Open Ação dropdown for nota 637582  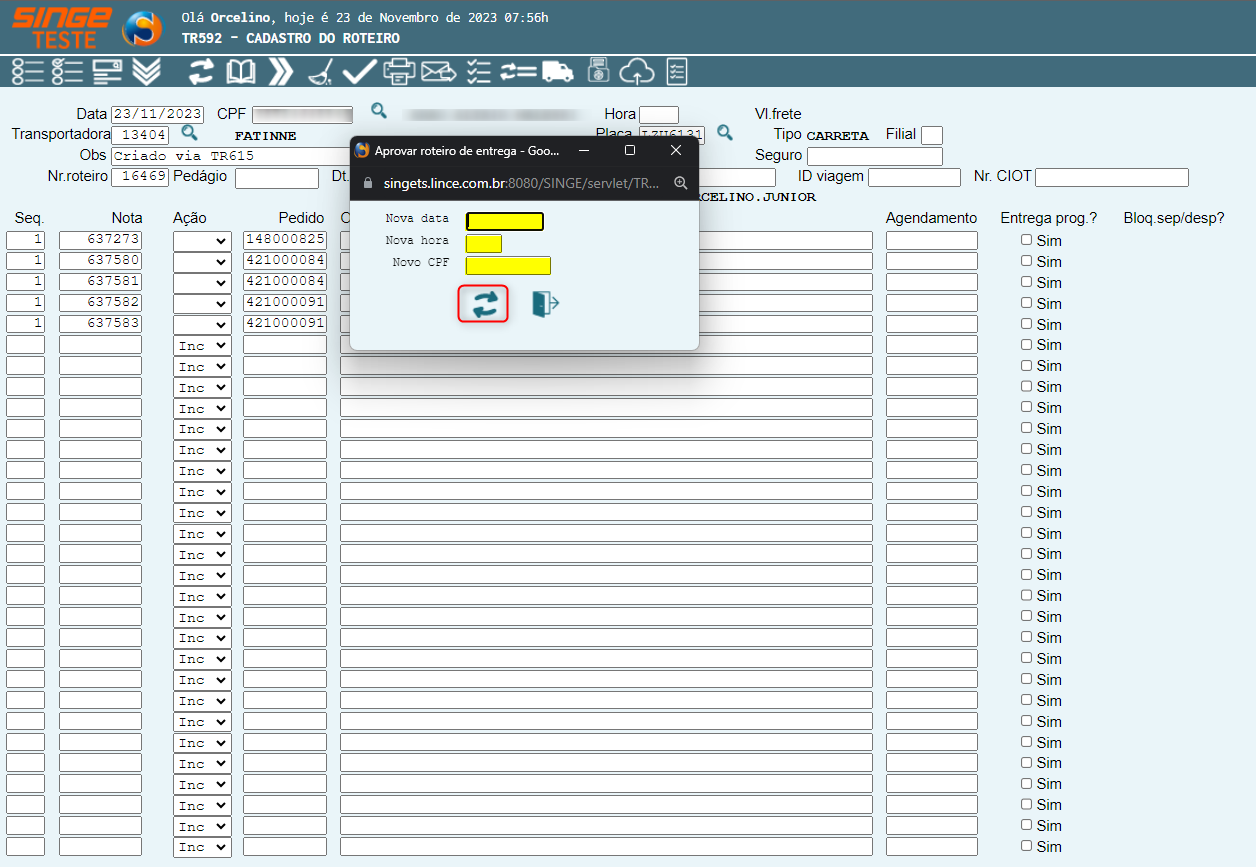click(x=202, y=303)
